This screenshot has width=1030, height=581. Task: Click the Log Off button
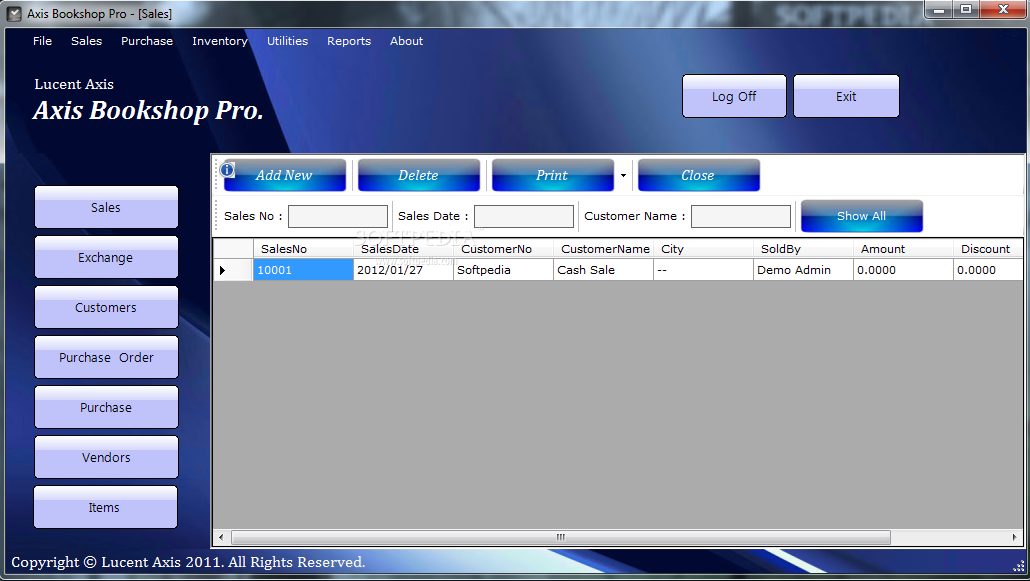pyautogui.click(x=734, y=96)
